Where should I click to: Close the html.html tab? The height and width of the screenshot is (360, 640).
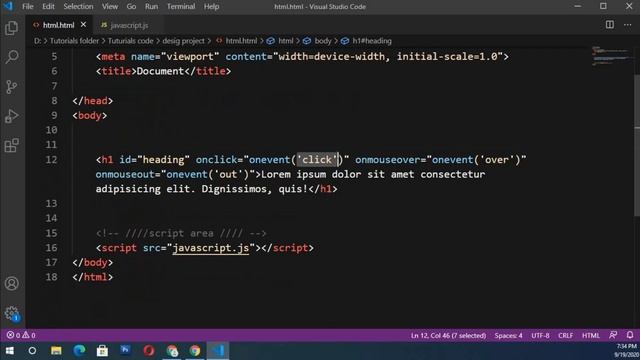click(83, 25)
